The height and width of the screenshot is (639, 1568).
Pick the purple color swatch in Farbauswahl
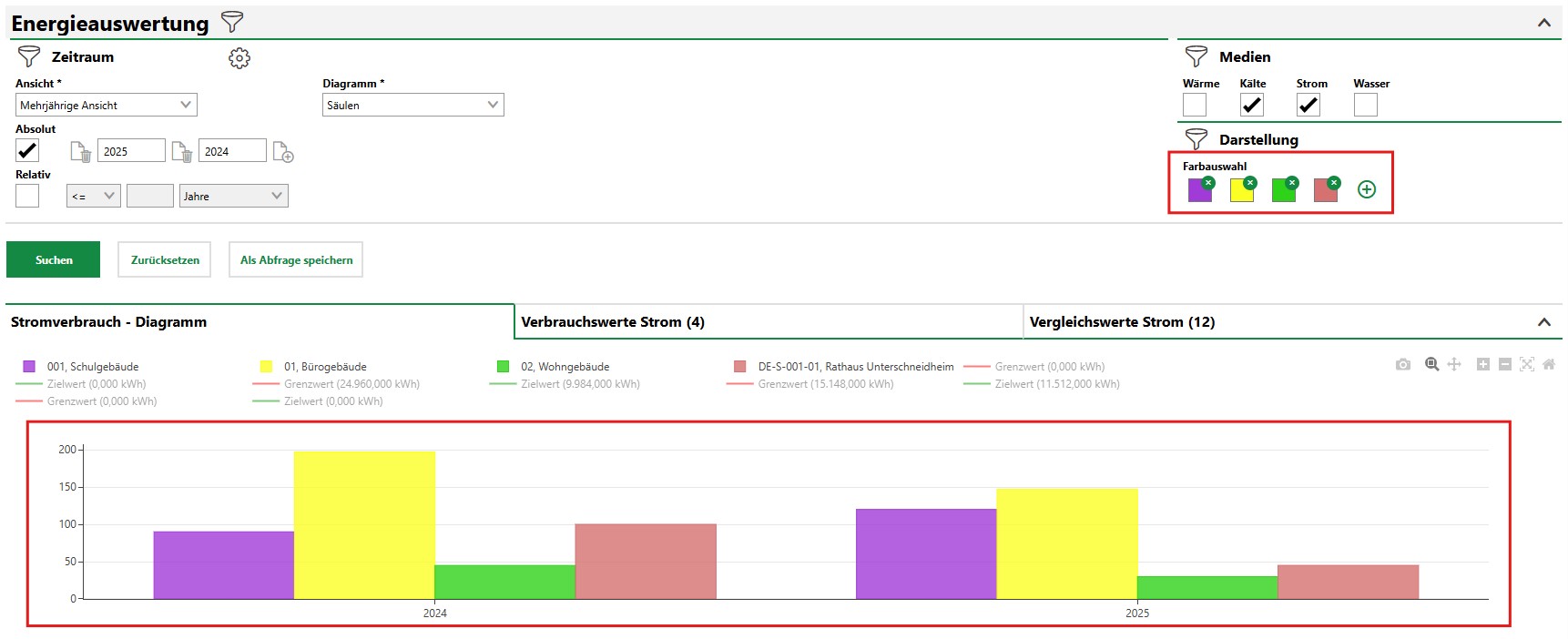click(1199, 190)
